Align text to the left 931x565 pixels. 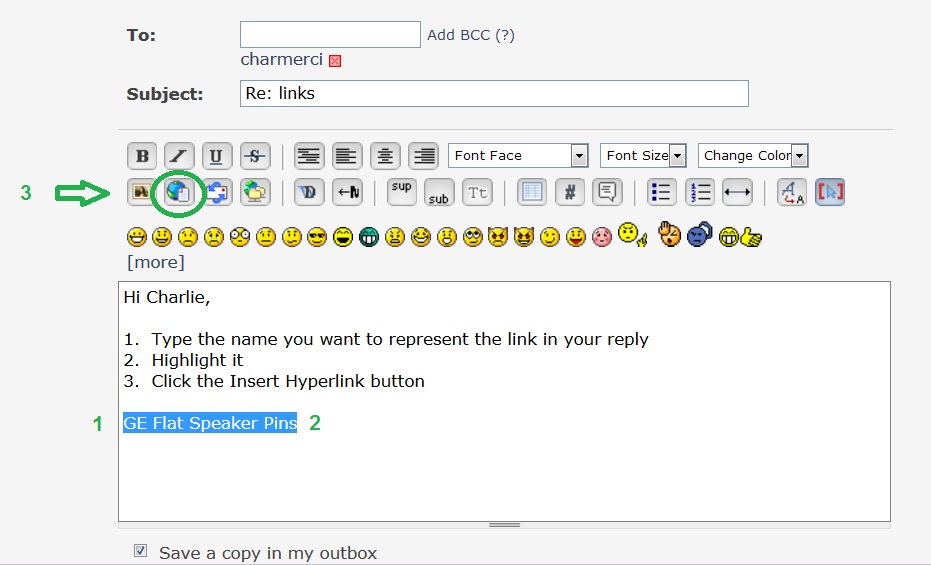[347, 156]
